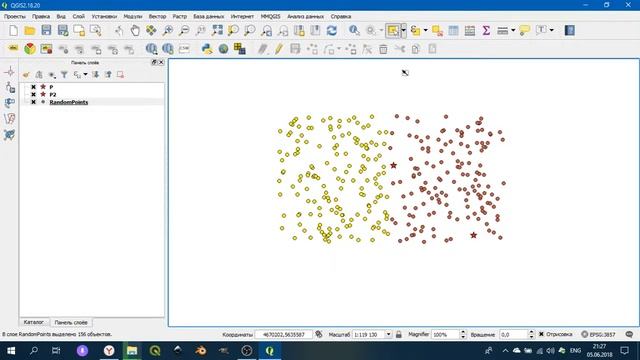Open the Вектор menu

tap(157, 16)
